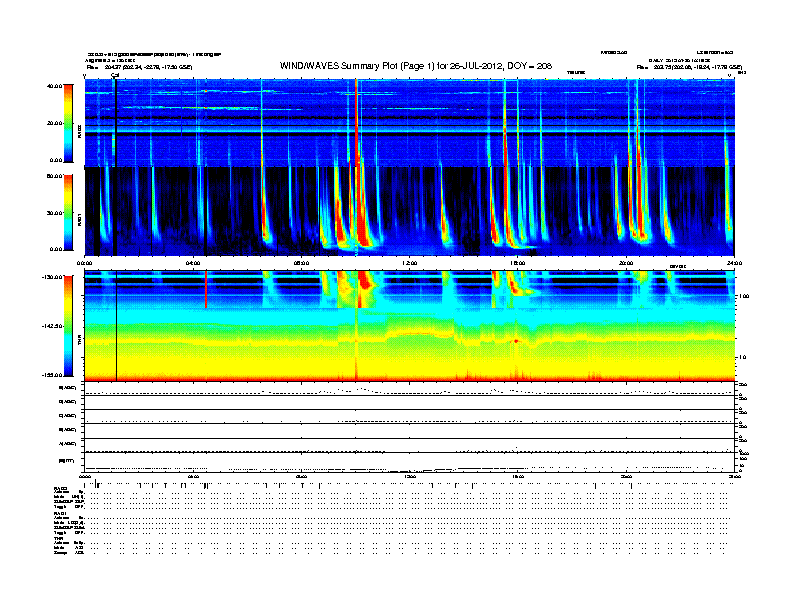Image resolution: width=792 pixels, height=612 pixels.
Task: Click the DOY = 208 text in title
Action: (x=529, y=66)
